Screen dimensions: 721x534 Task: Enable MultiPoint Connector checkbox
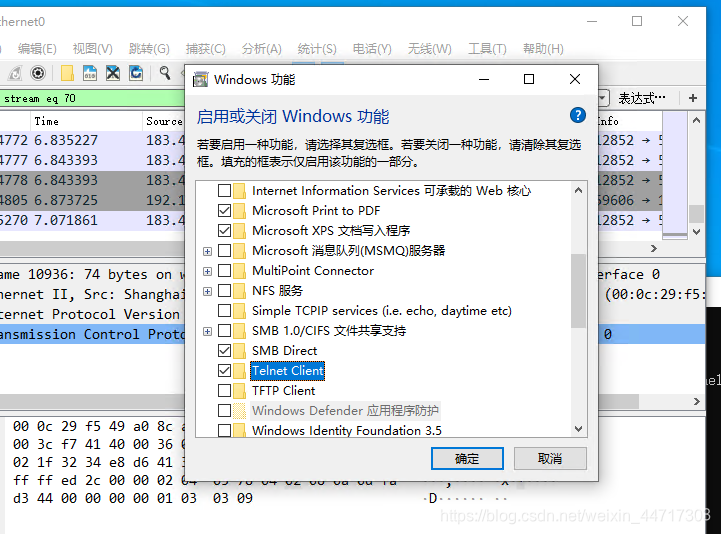224,270
